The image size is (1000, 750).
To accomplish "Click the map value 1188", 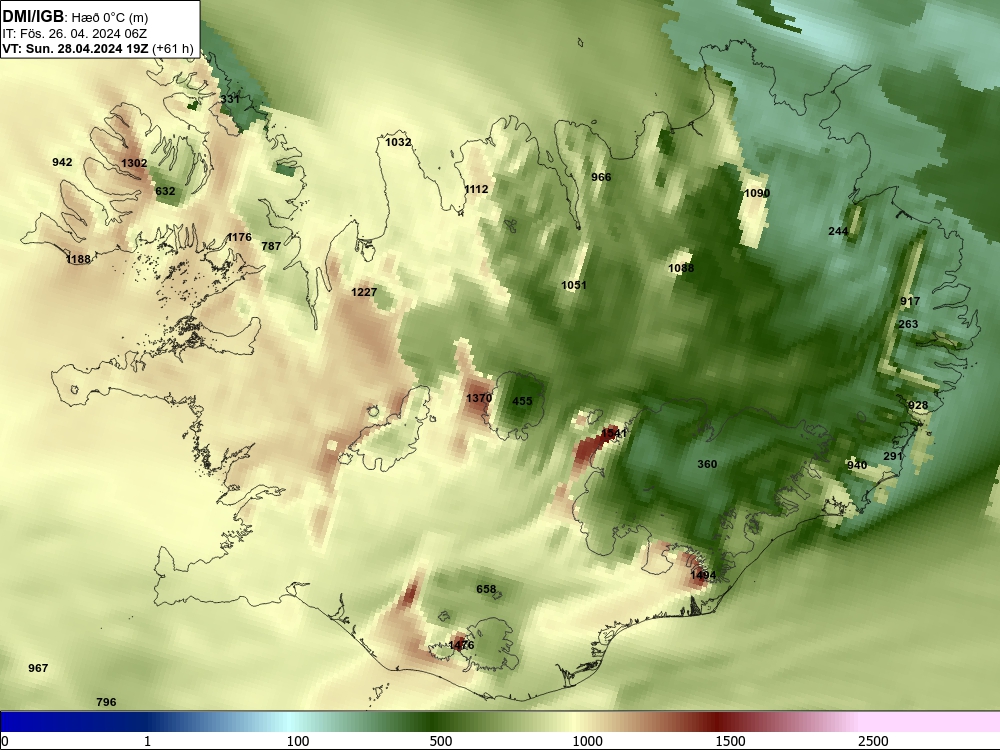I will (78, 259).
